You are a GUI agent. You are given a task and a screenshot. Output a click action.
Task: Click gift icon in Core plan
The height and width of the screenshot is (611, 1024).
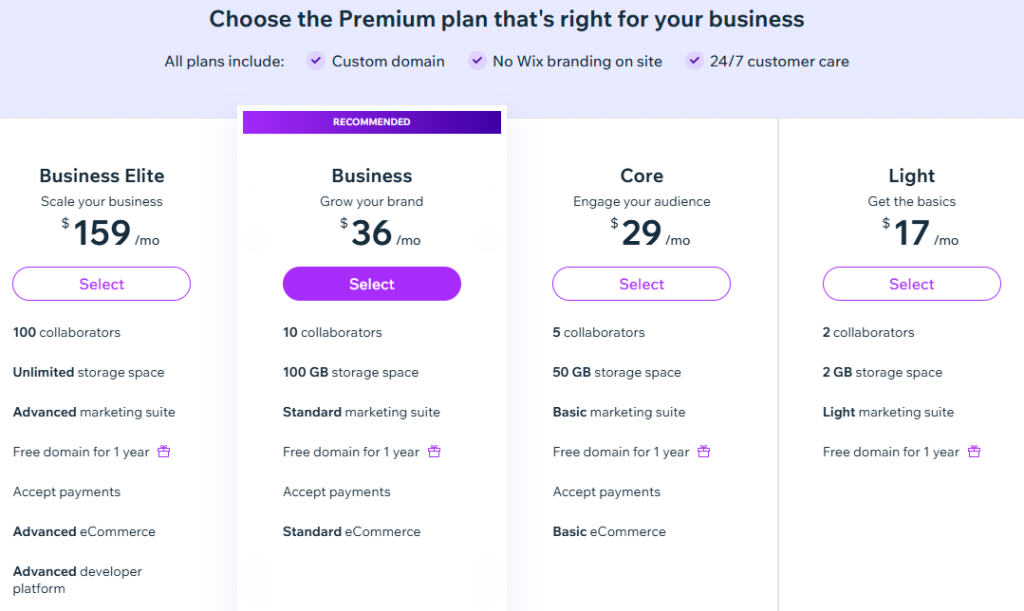point(704,452)
